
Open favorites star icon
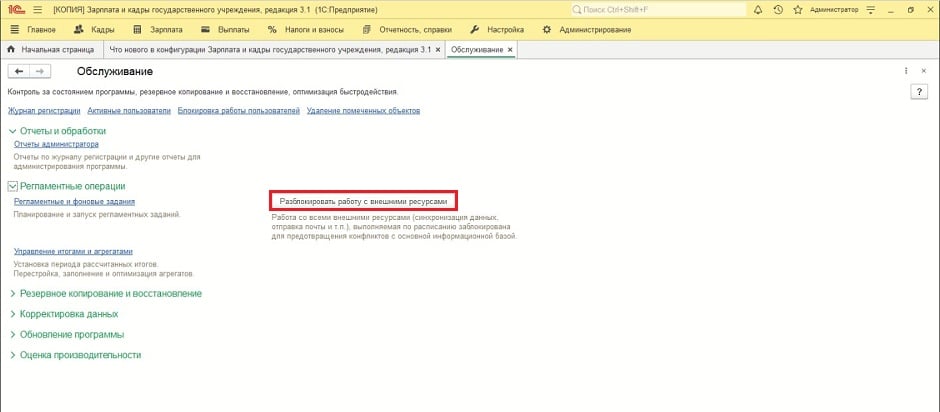tap(797, 10)
